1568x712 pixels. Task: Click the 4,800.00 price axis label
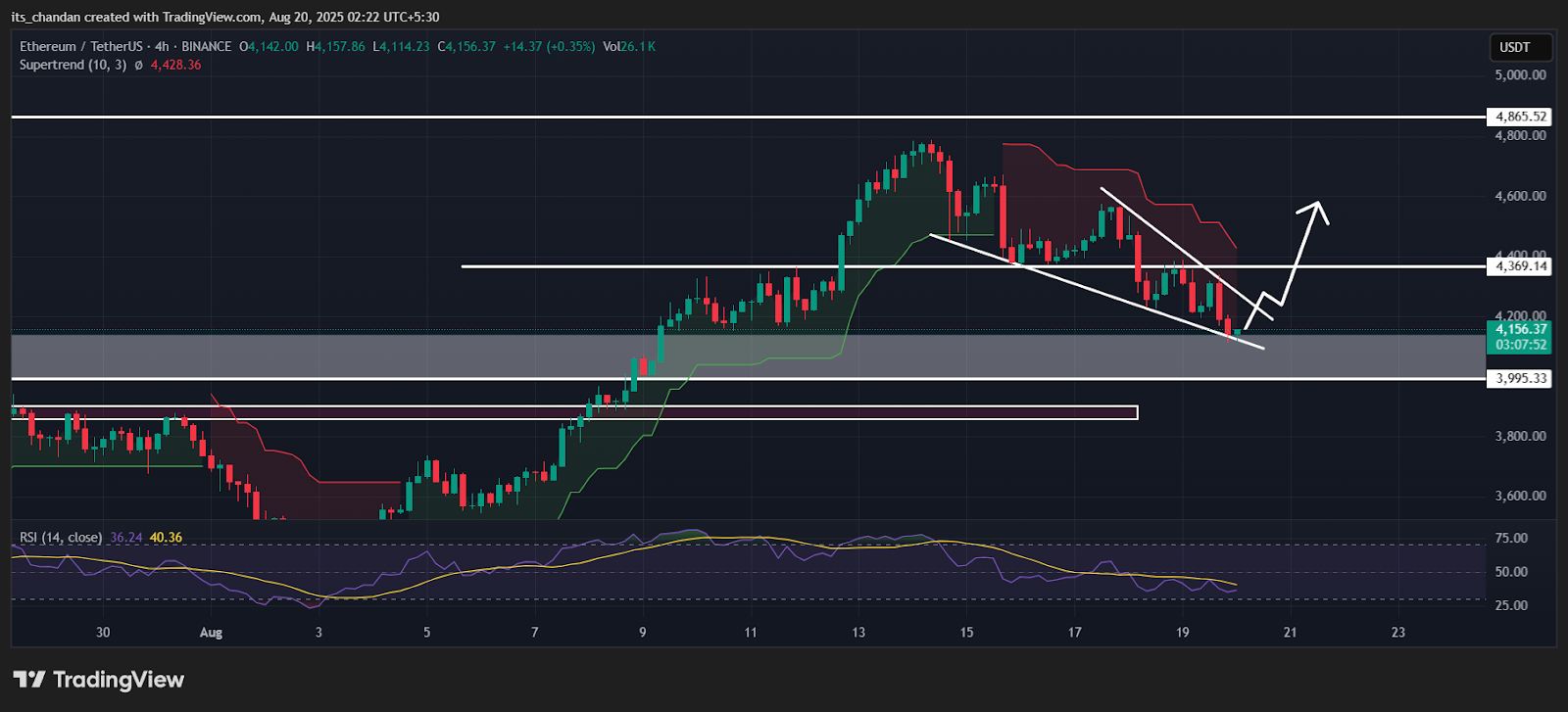[1521, 135]
